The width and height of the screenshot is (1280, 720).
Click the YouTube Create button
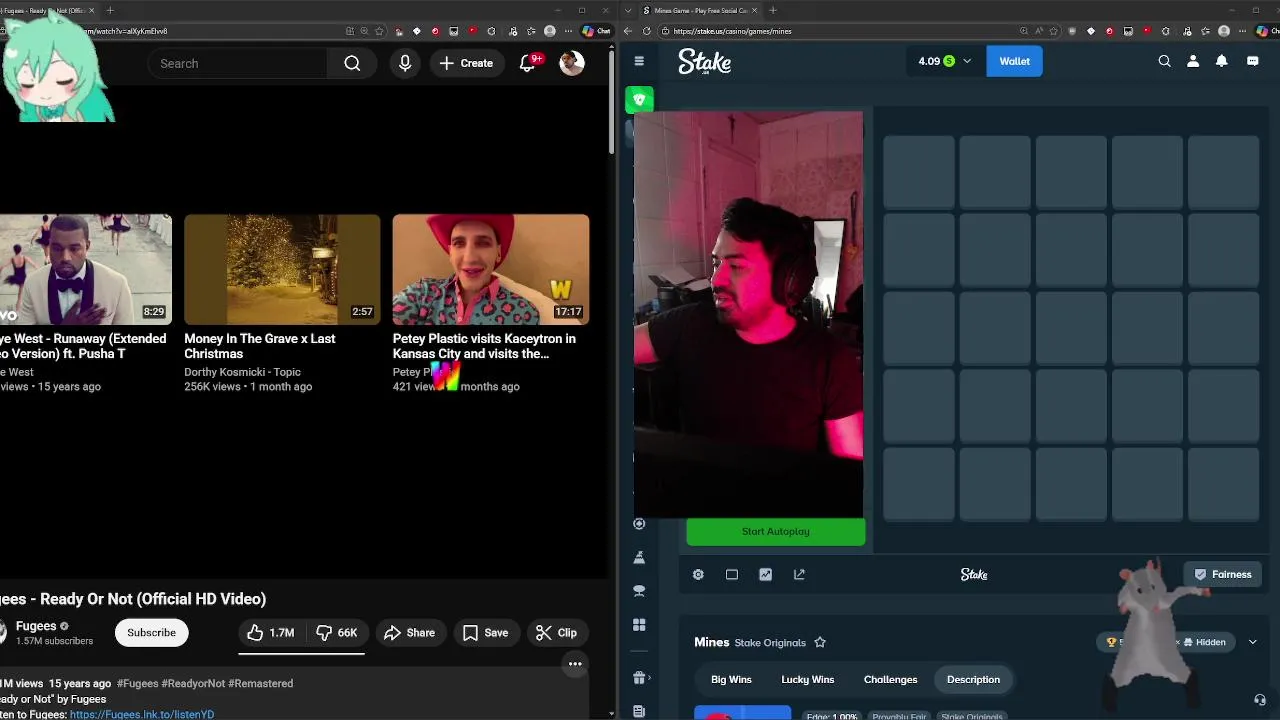pyautogui.click(x=466, y=63)
